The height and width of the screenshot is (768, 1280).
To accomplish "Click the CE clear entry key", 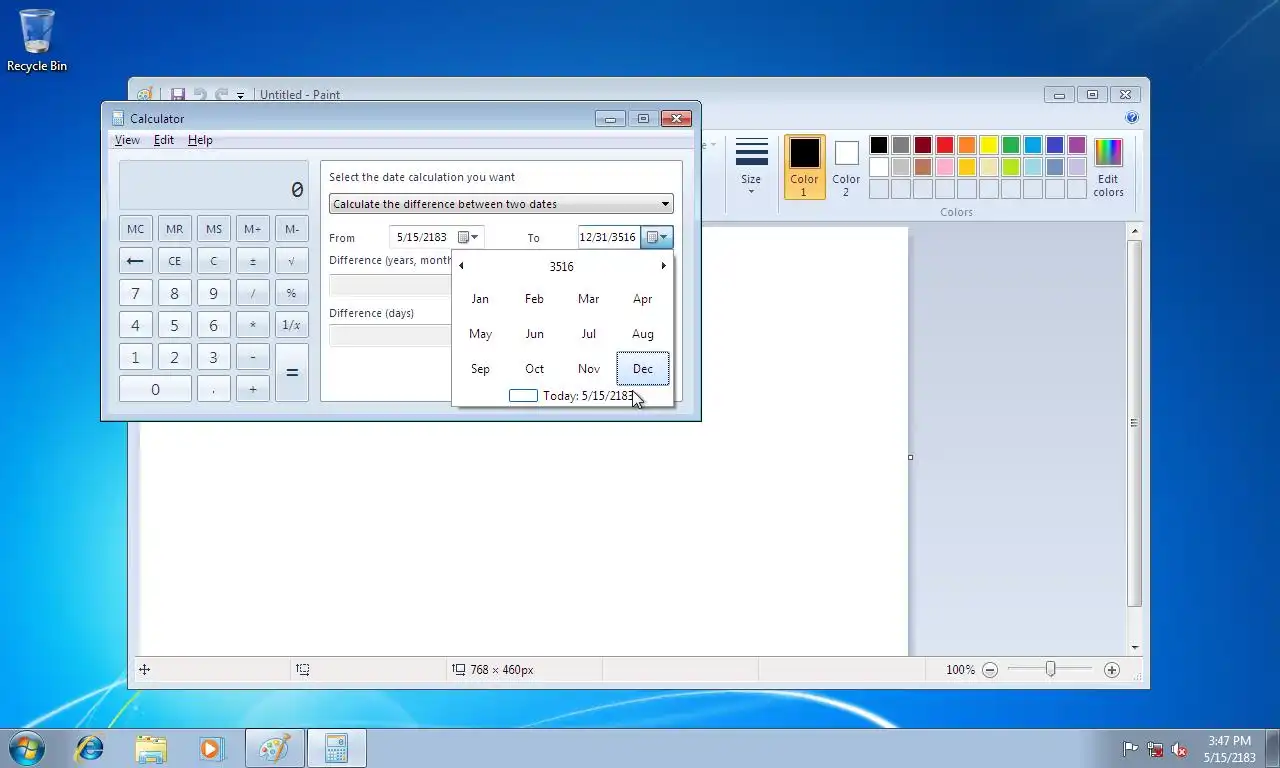I will [x=174, y=261].
